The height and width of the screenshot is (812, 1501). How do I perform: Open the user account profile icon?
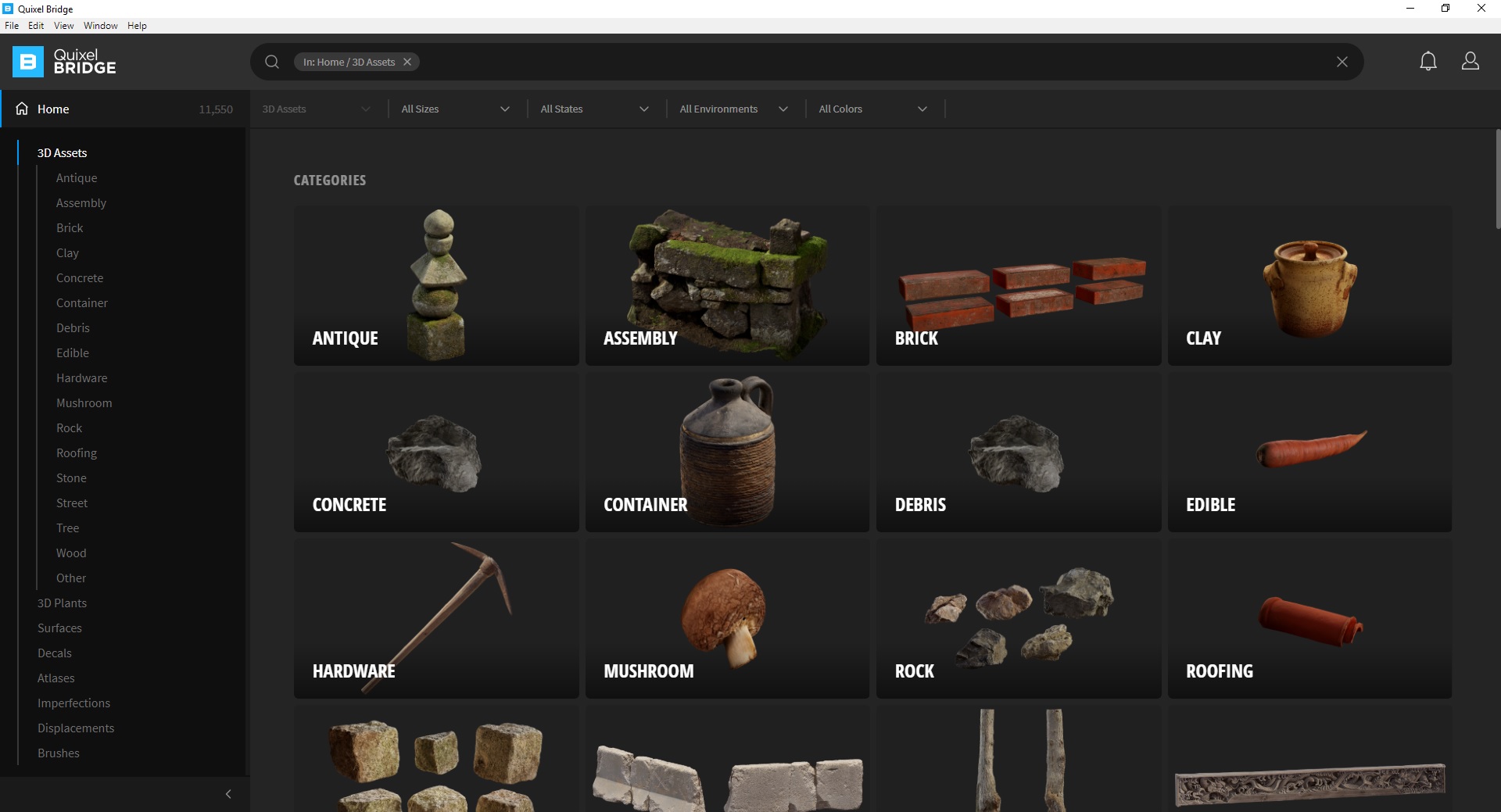[x=1470, y=62]
